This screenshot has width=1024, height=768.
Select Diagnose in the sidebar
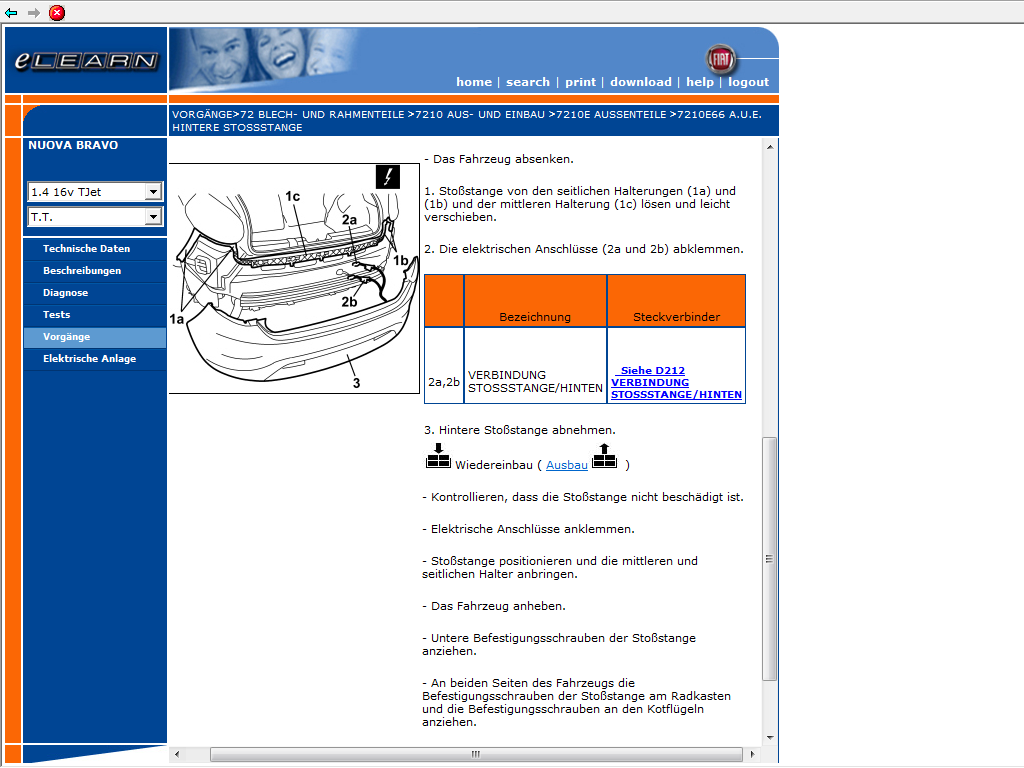click(65, 293)
